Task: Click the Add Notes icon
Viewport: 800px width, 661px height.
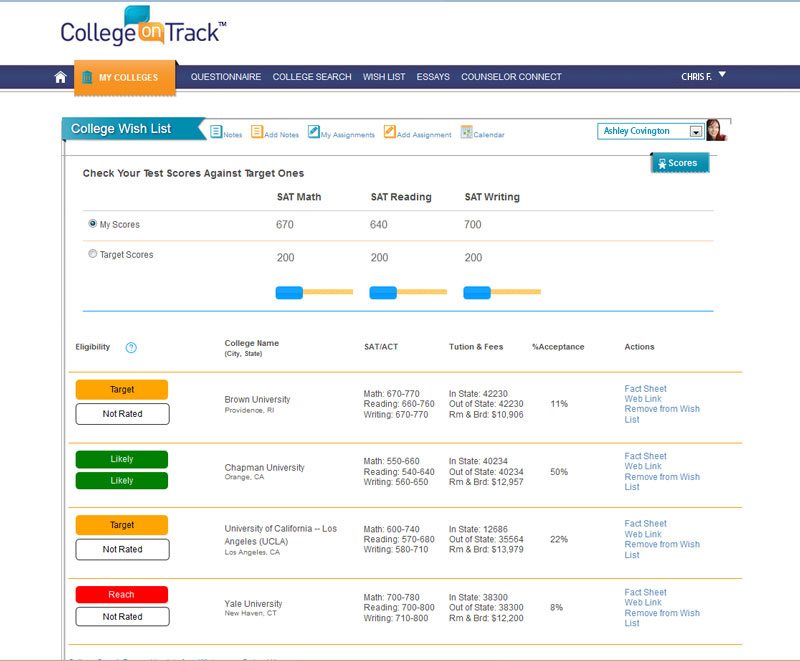Action: pos(257,132)
